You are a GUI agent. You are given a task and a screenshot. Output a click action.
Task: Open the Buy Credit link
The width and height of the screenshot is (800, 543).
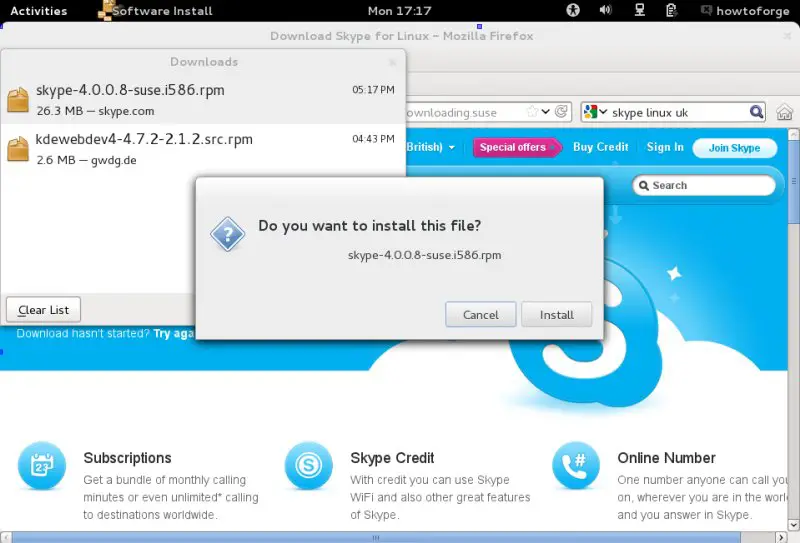coord(601,147)
